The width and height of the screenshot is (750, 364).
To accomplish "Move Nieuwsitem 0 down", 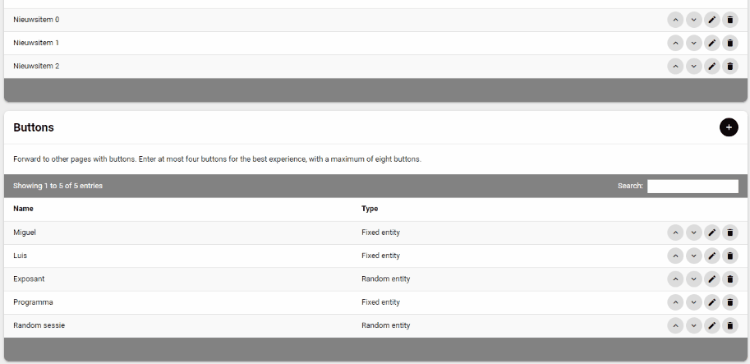I will pyautogui.click(x=694, y=20).
